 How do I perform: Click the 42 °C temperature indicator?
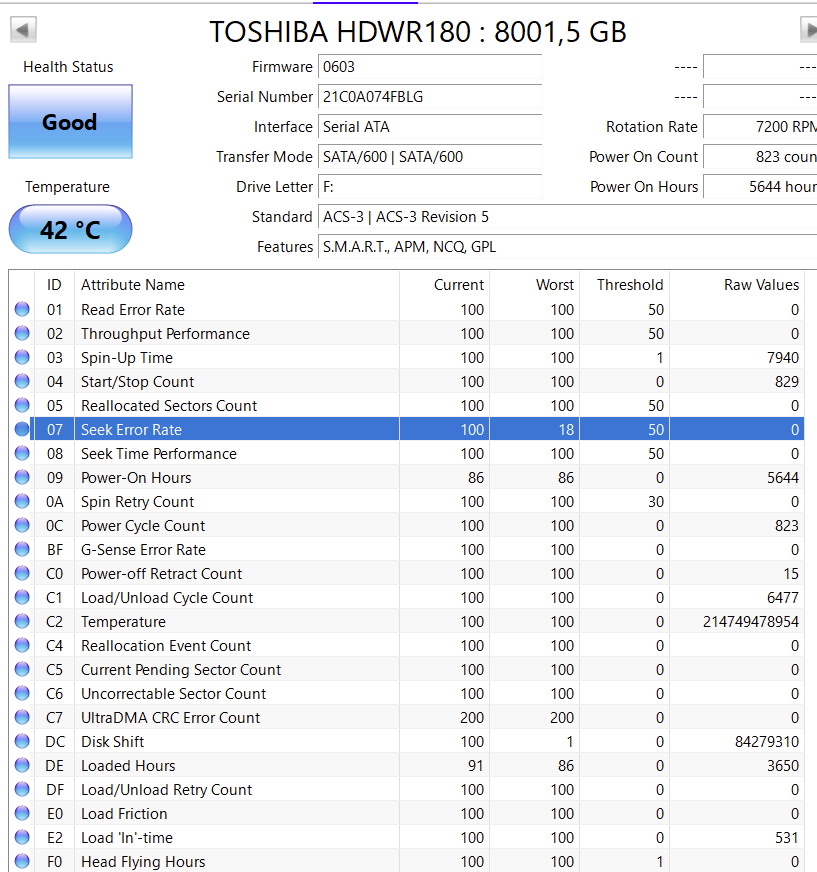[70, 229]
